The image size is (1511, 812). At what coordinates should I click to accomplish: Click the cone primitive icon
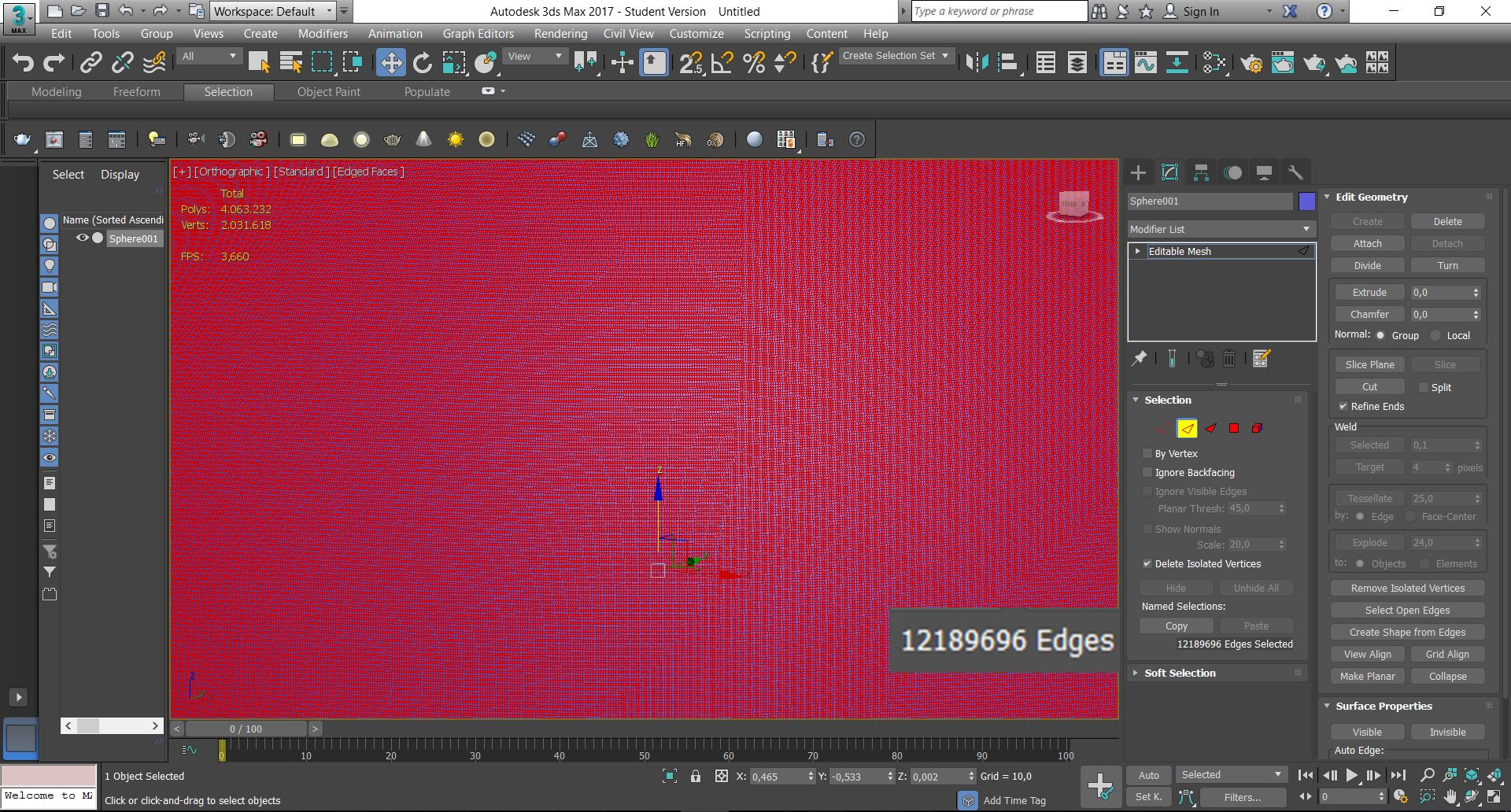[x=423, y=139]
